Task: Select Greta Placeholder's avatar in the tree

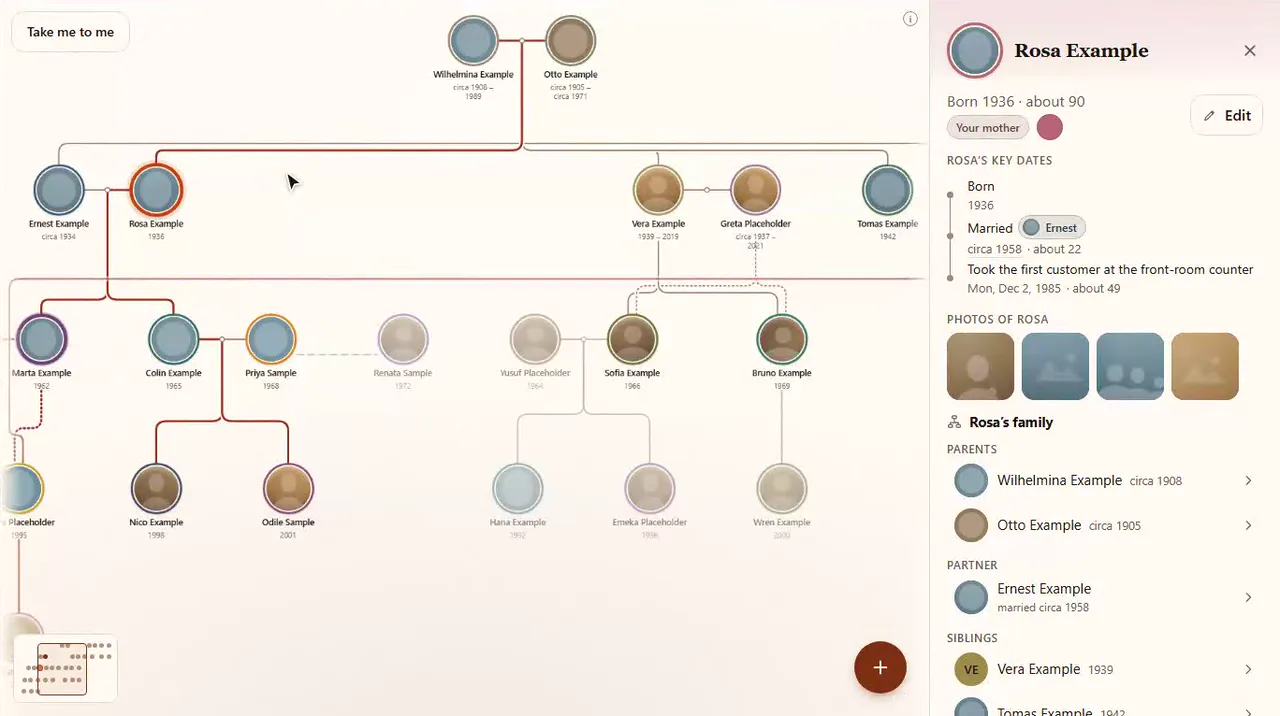Action: [x=755, y=190]
